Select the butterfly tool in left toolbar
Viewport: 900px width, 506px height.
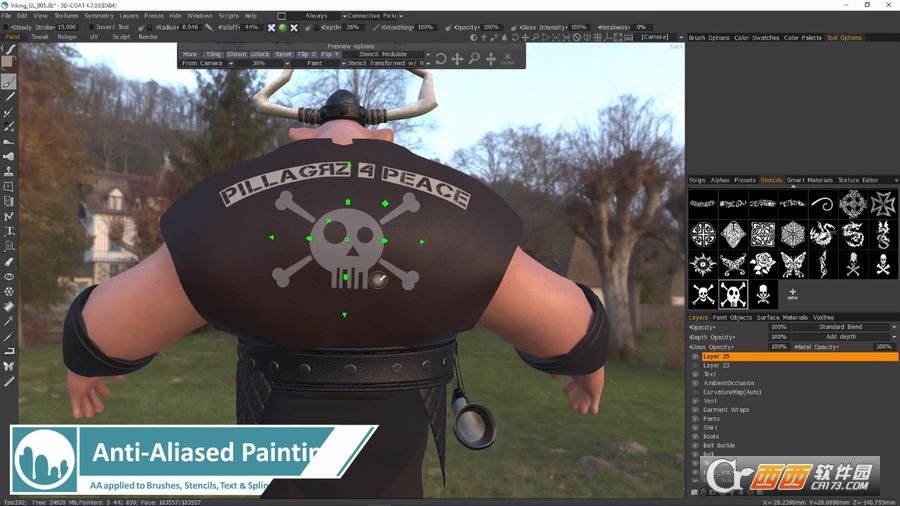pyautogui.click(x=9, y=365)
